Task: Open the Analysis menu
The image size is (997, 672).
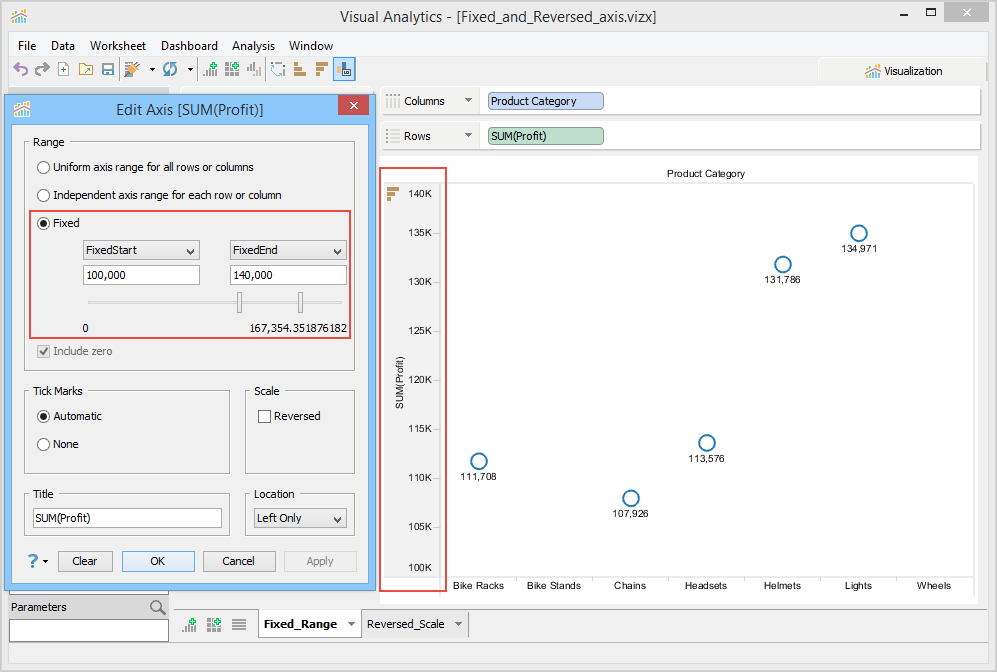Action: coord(253,46)
